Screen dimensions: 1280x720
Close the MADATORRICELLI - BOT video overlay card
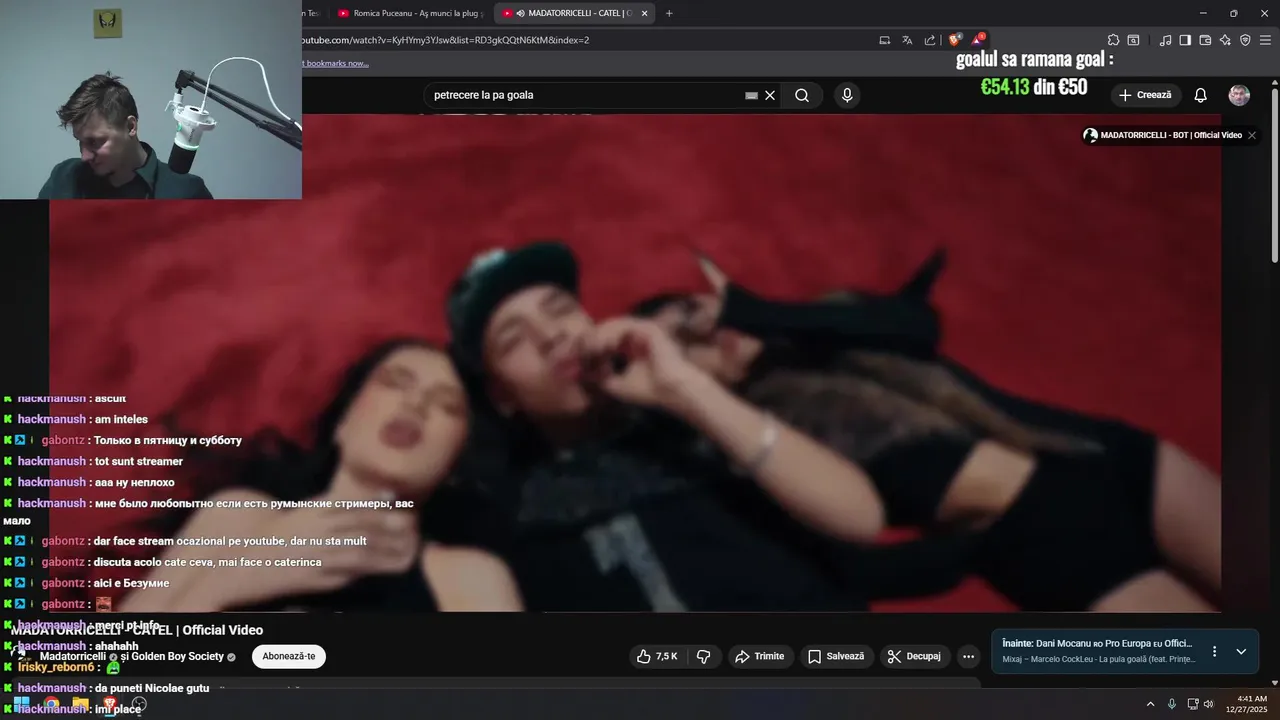(x=1252, y=135)
